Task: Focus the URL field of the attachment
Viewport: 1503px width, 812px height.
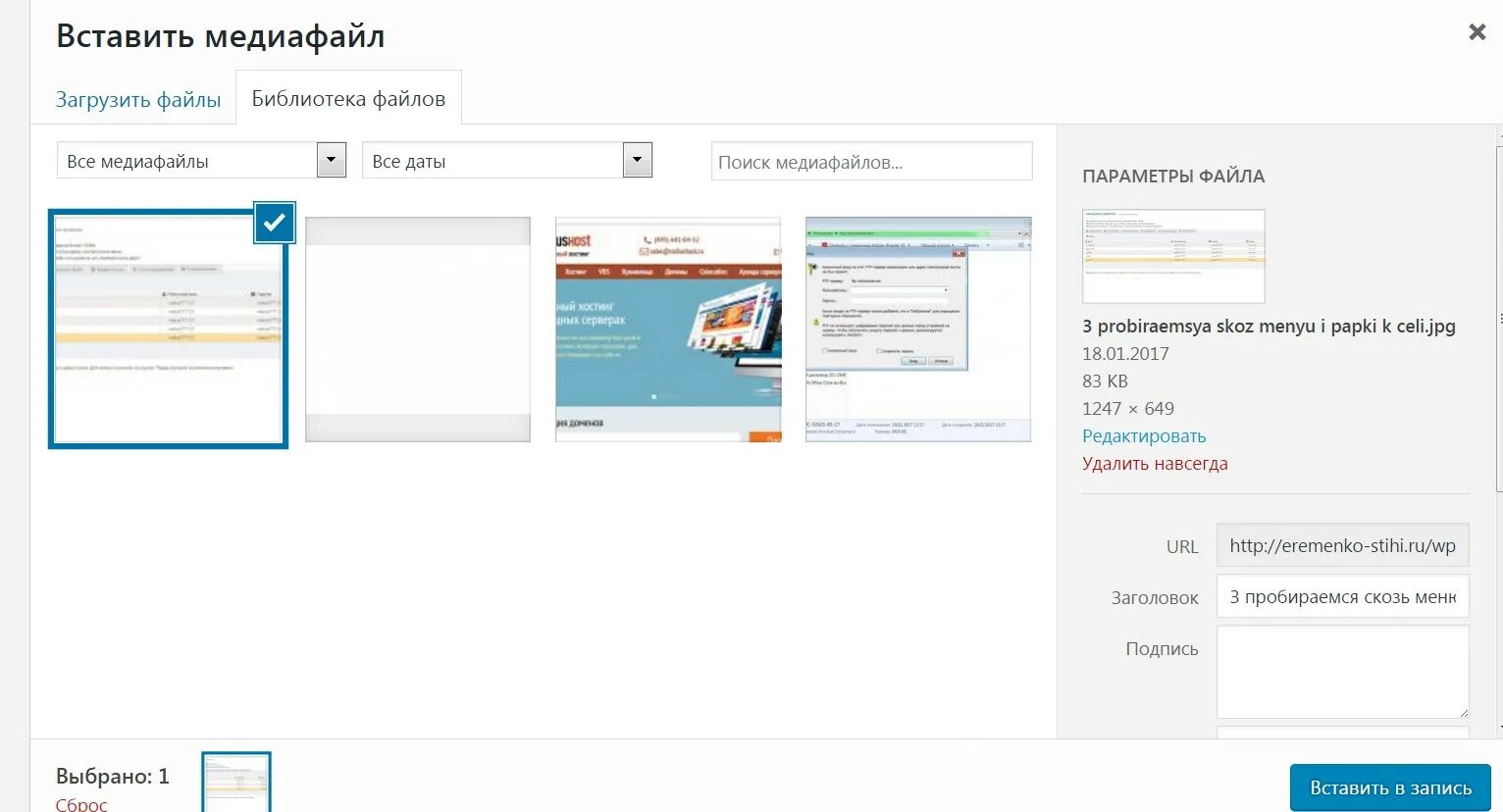Action: pos(1341,545)
